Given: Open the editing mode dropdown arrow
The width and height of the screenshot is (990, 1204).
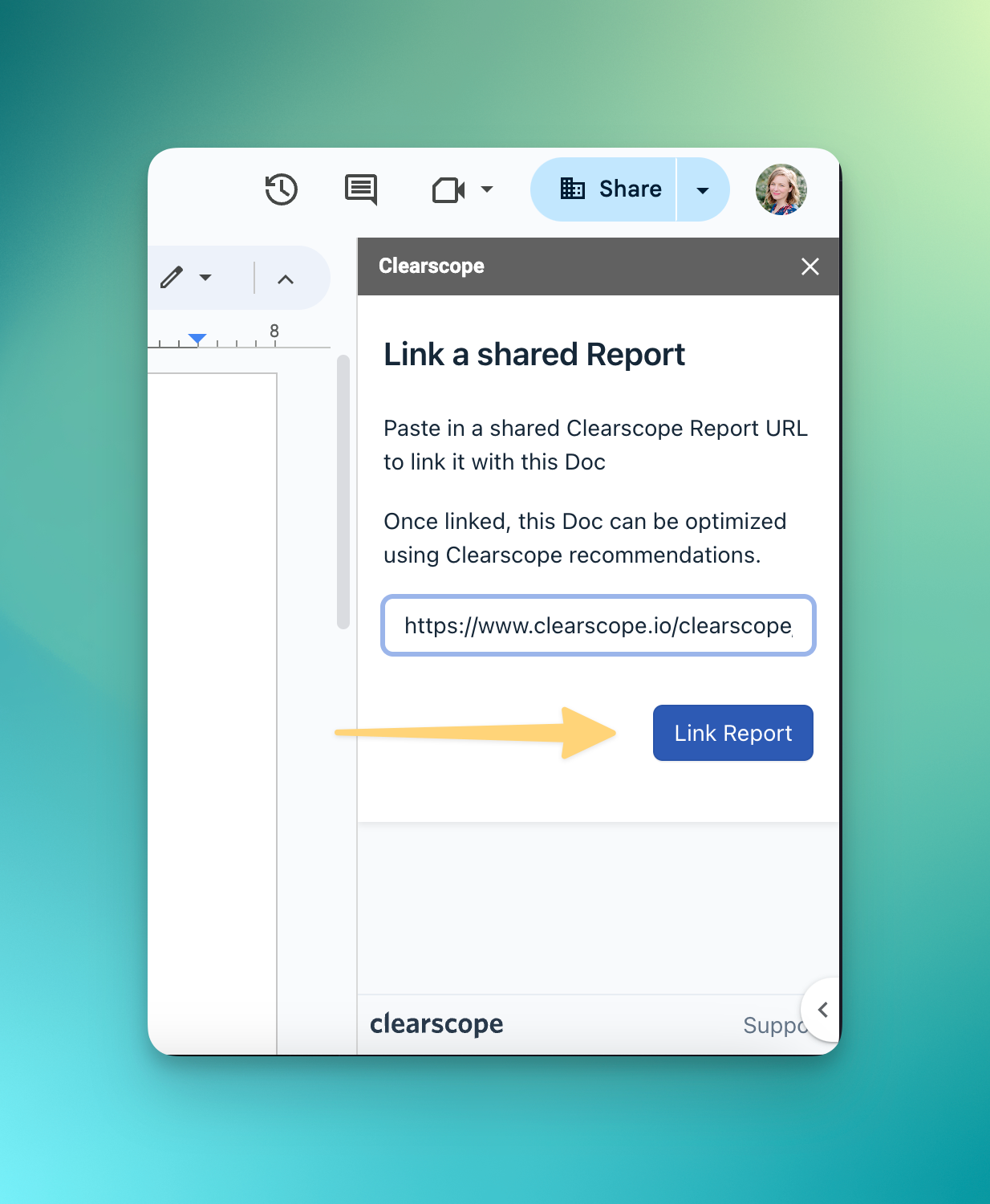Looking at the screenshot, I should 205,278.
